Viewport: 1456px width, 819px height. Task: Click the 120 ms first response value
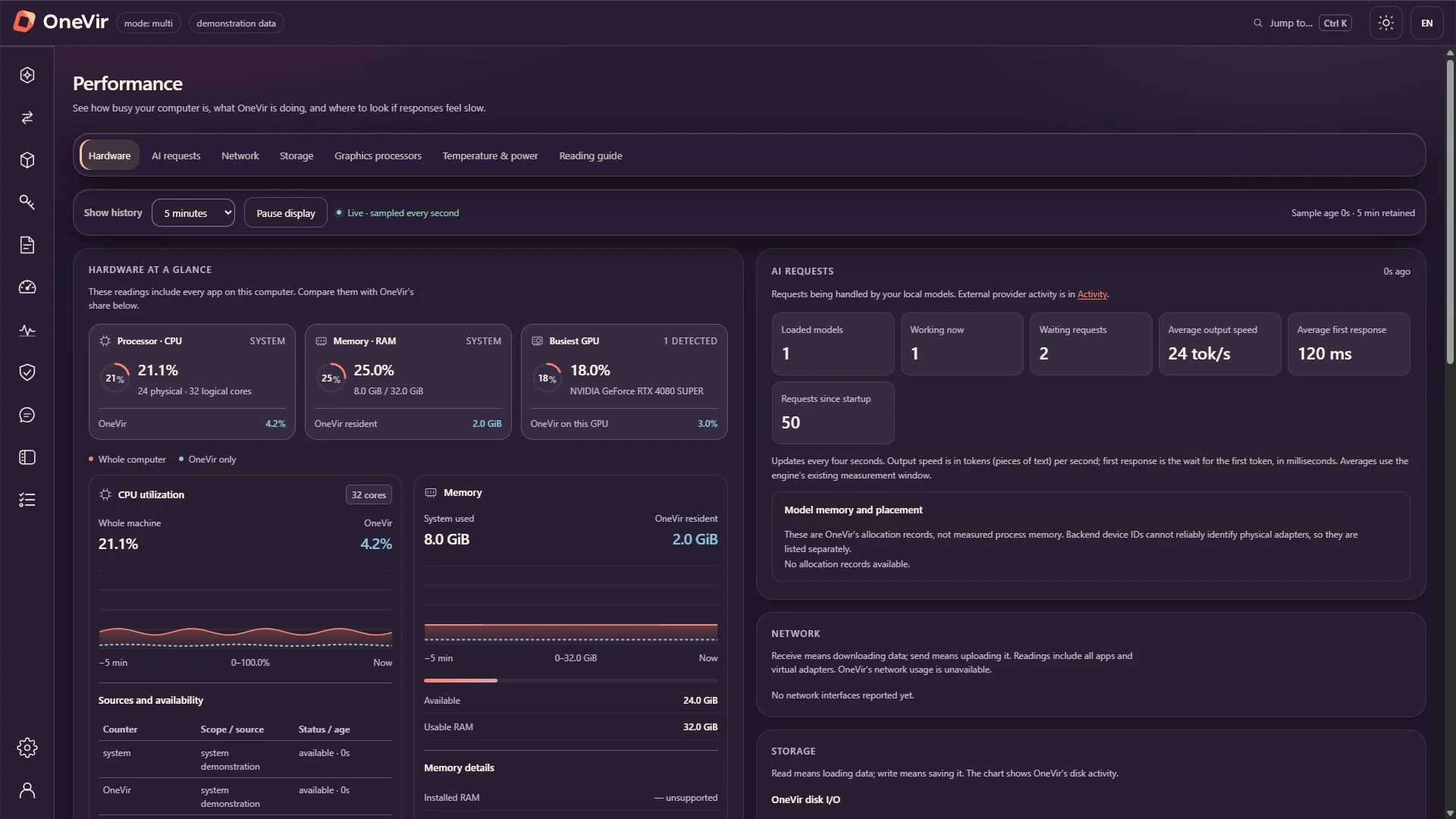[1324, 354]
